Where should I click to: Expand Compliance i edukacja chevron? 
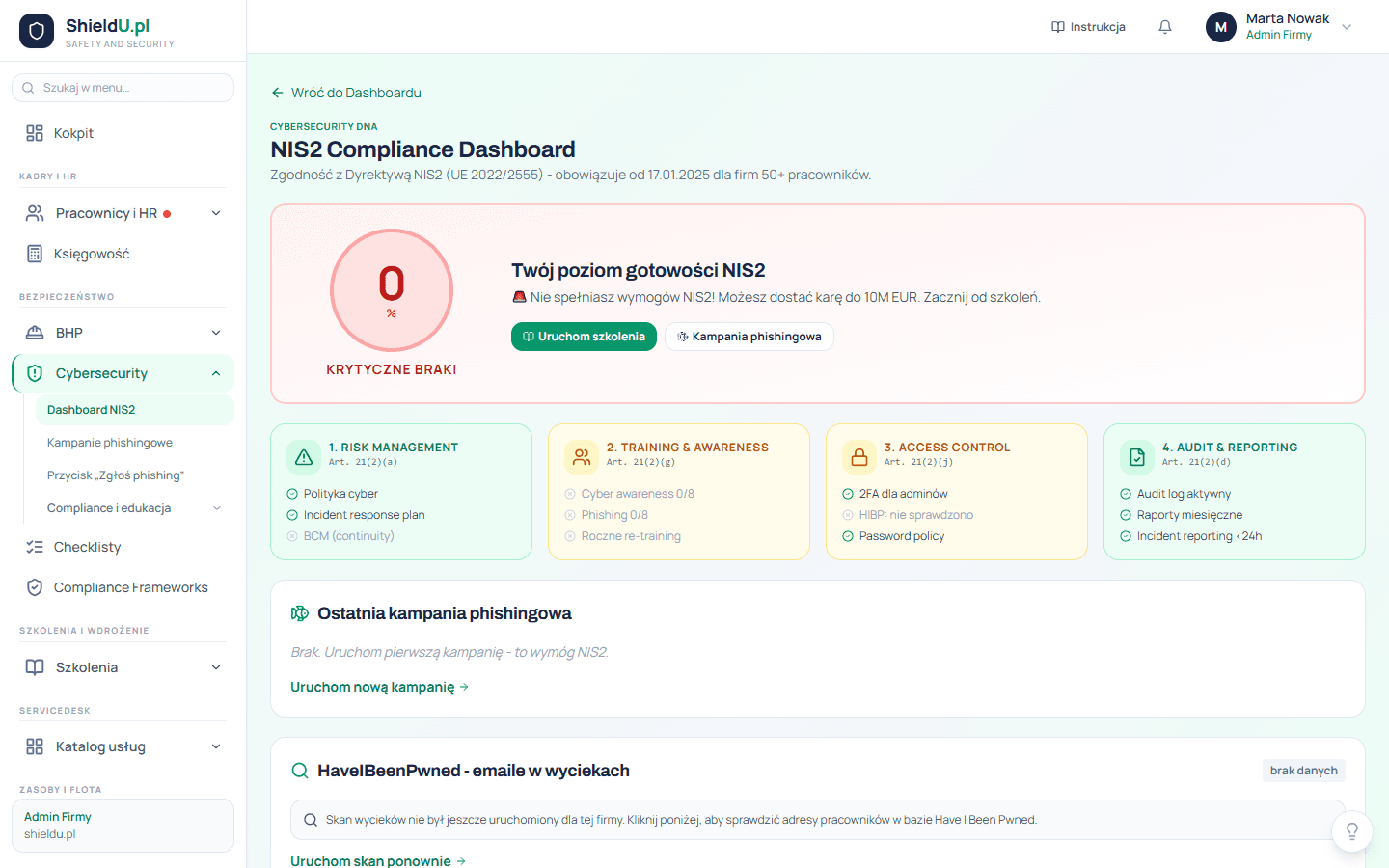point(217,508)
